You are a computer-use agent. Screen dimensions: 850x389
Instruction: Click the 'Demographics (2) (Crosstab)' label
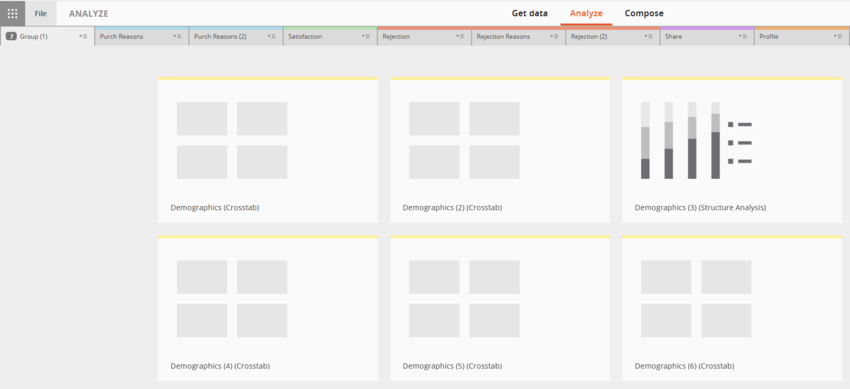click(452, 208)
